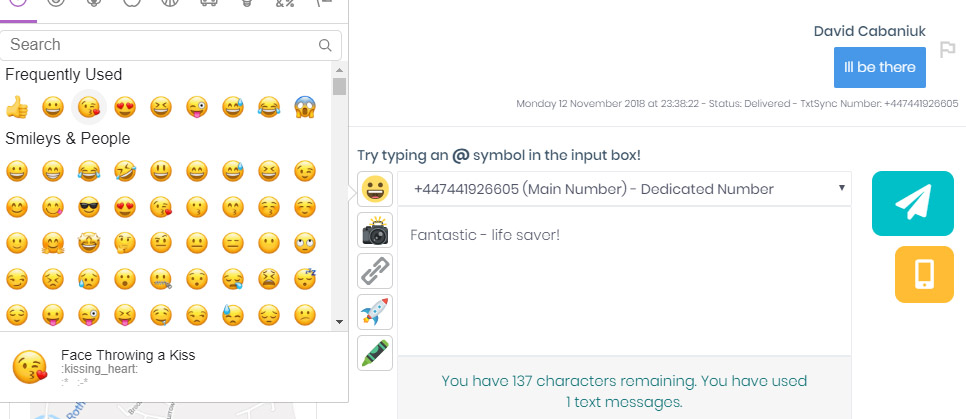Pick the smirking face emoji
The width and height of the screenshot is (966, 419).
17,279
